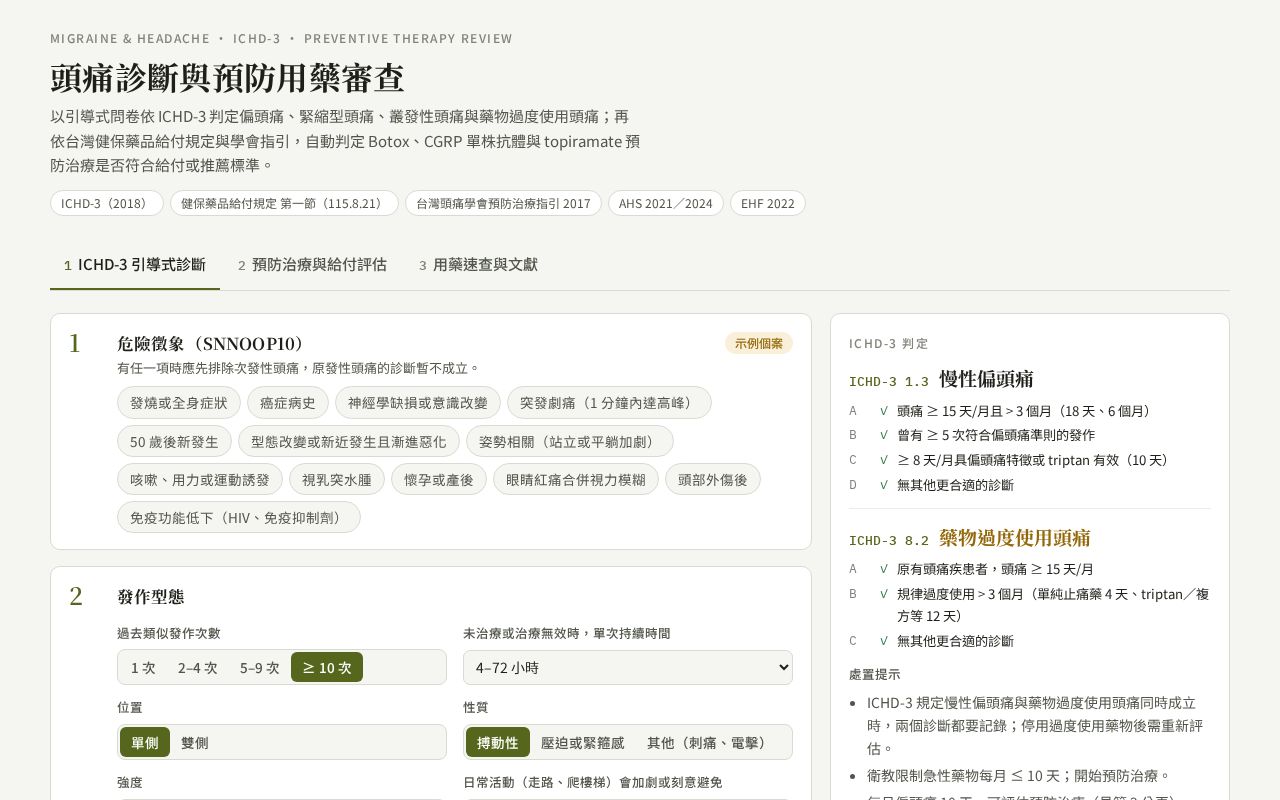
Task: Toggle the 發燒或全身症狀 red flag chip
Action: coord(179,403)
